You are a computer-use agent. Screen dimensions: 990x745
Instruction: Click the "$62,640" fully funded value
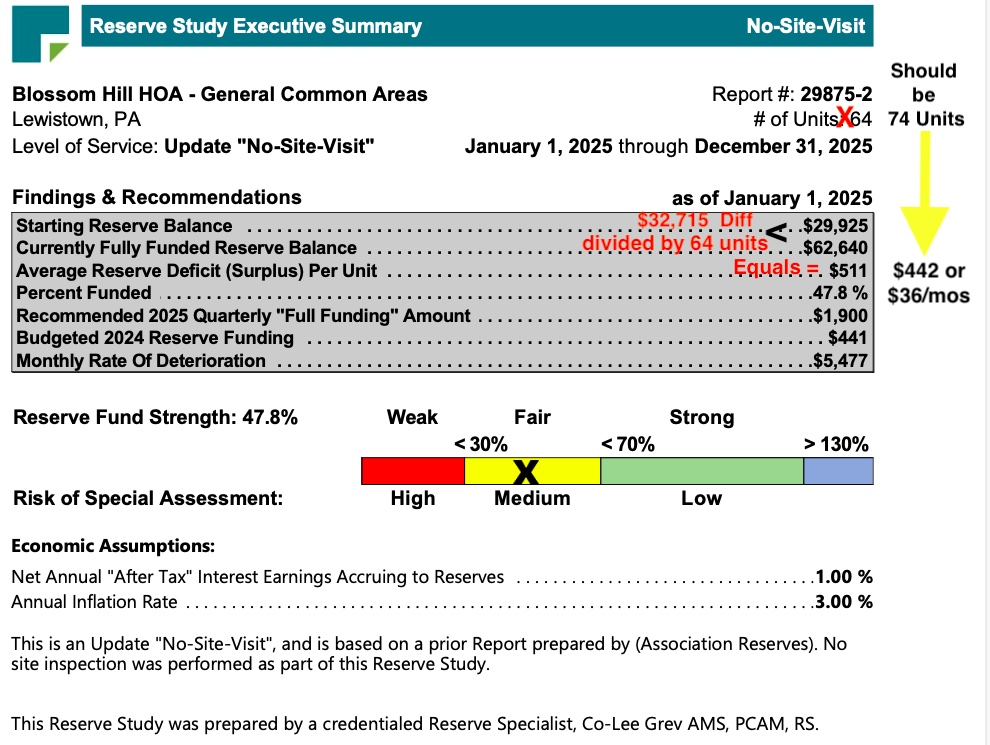click(835, 248)
